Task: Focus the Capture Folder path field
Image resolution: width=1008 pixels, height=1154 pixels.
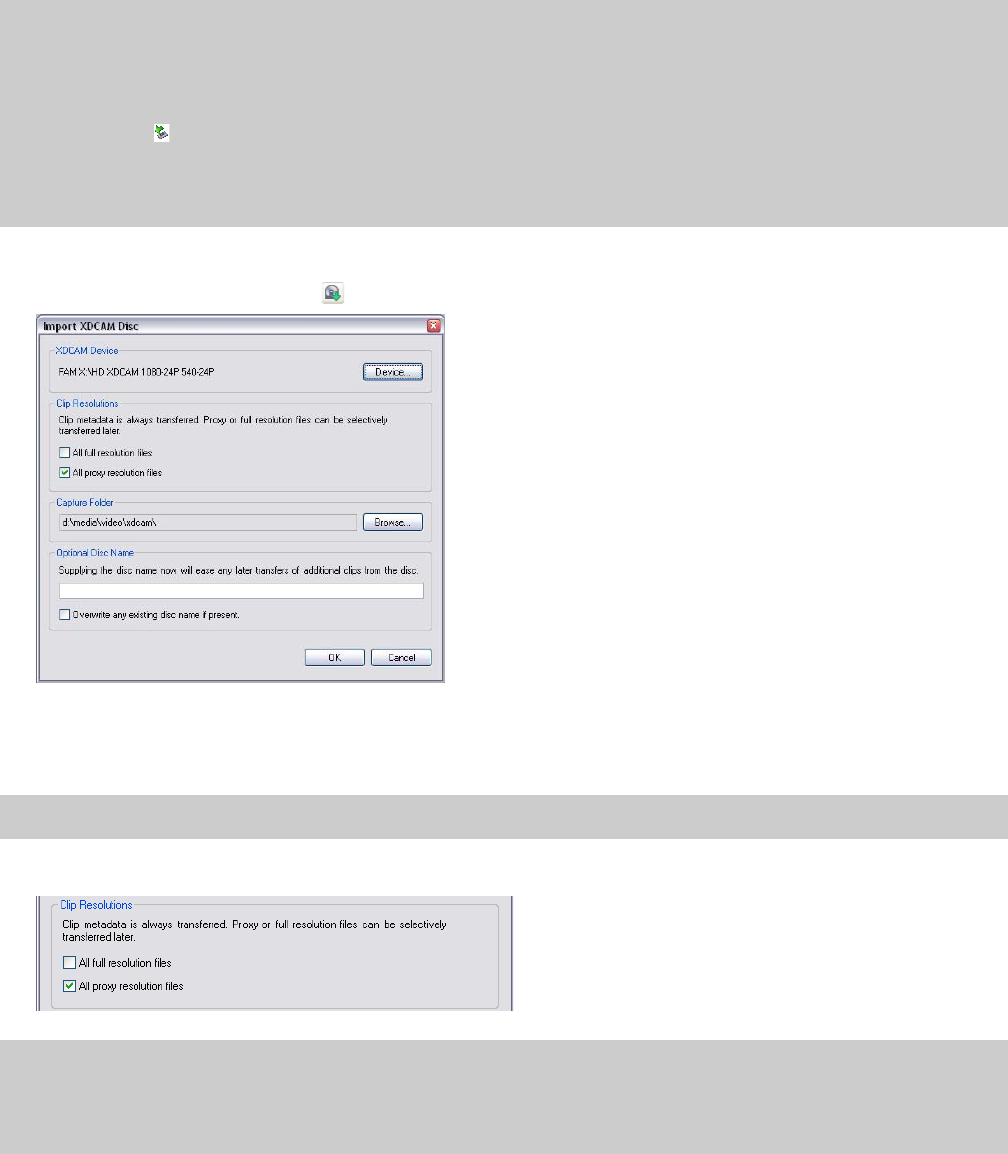Action: [207, 522]
